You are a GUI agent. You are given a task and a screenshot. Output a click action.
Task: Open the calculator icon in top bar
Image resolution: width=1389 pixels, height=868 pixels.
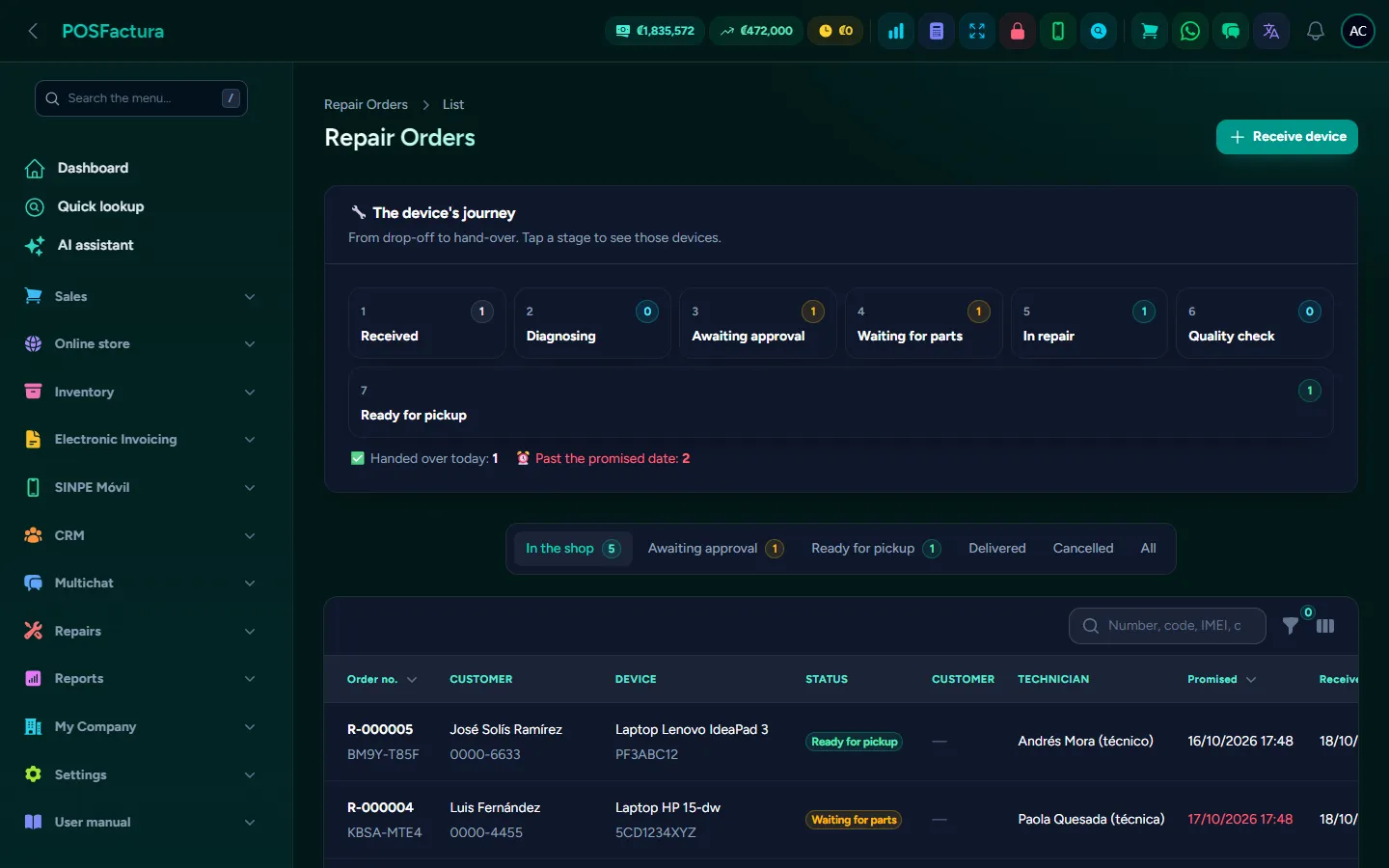click(937, 31)
